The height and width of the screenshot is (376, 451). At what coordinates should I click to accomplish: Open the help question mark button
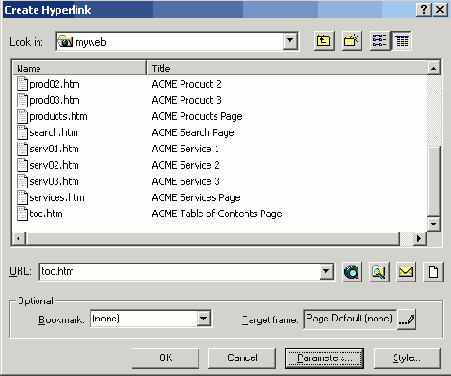tap(424, 10)
